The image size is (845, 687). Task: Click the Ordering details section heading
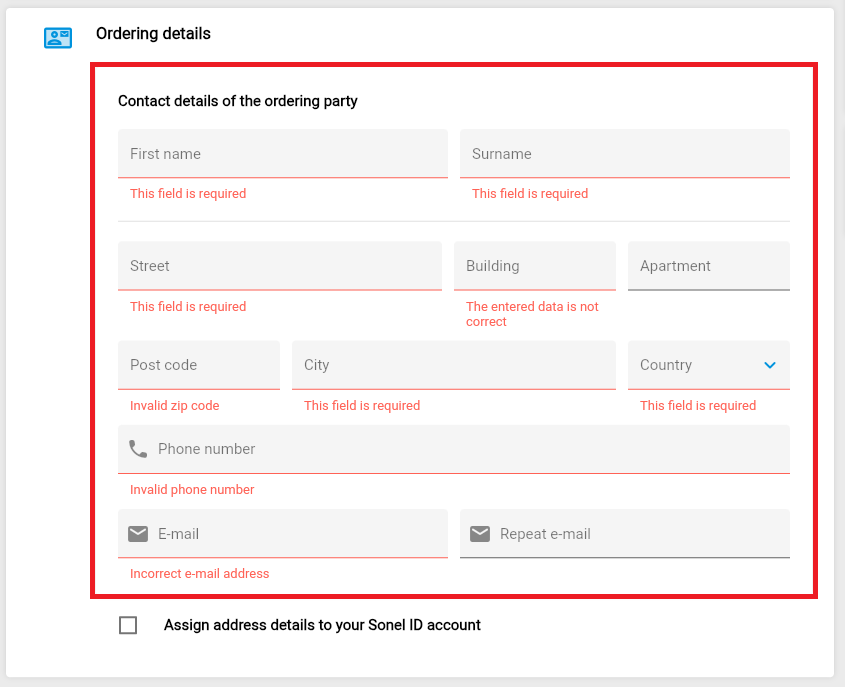tap(153, 34)
